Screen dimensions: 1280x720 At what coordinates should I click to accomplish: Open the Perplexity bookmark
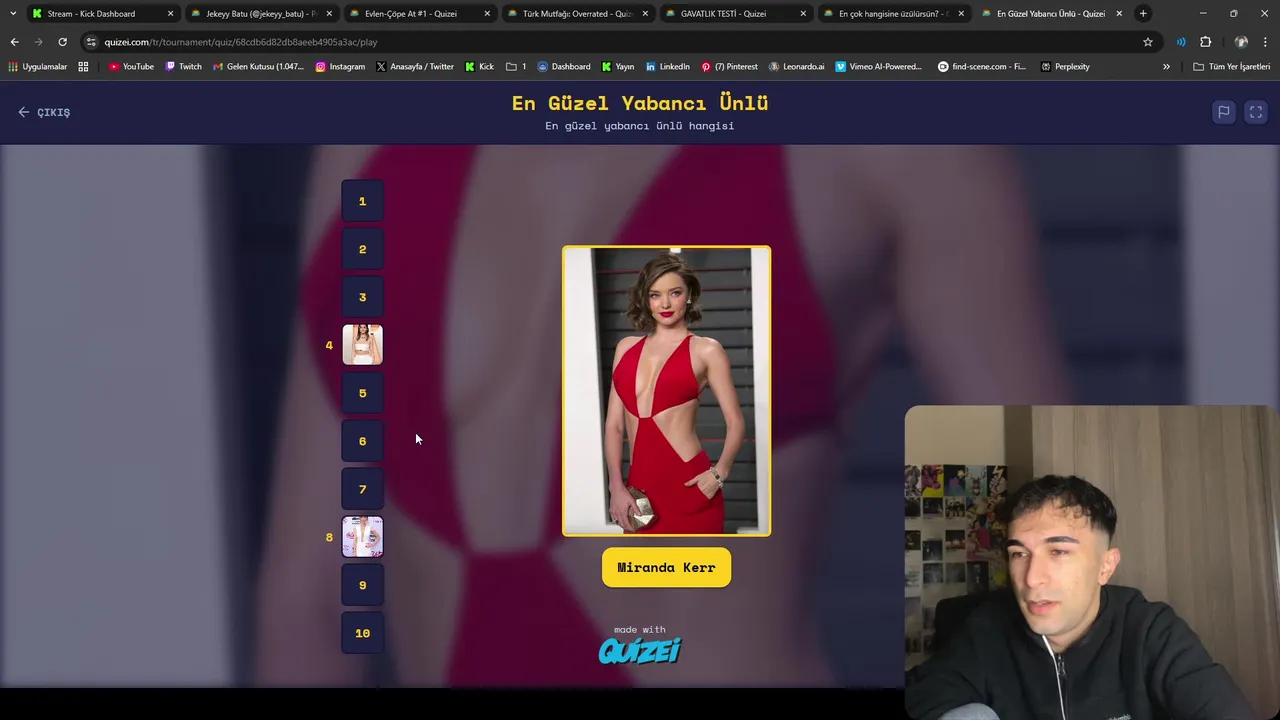coord(1065,67)
